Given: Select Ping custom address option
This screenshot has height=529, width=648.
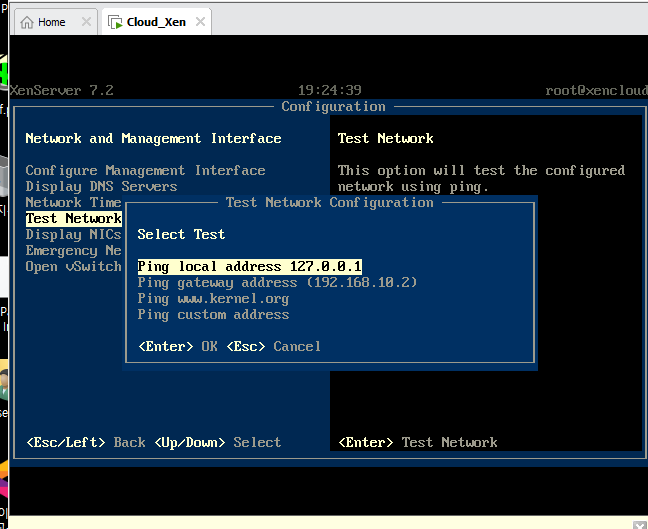Looking at the screenshot, I should tap(213, 315).
